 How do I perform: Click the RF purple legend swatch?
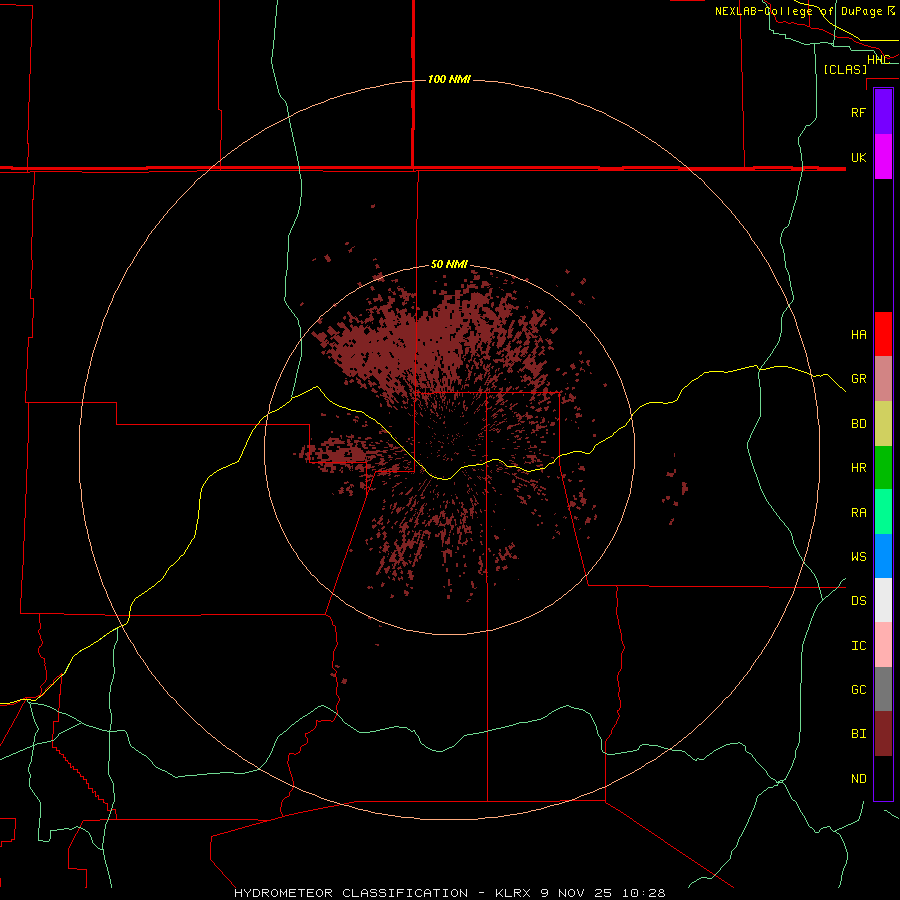[x=883, y=112]
